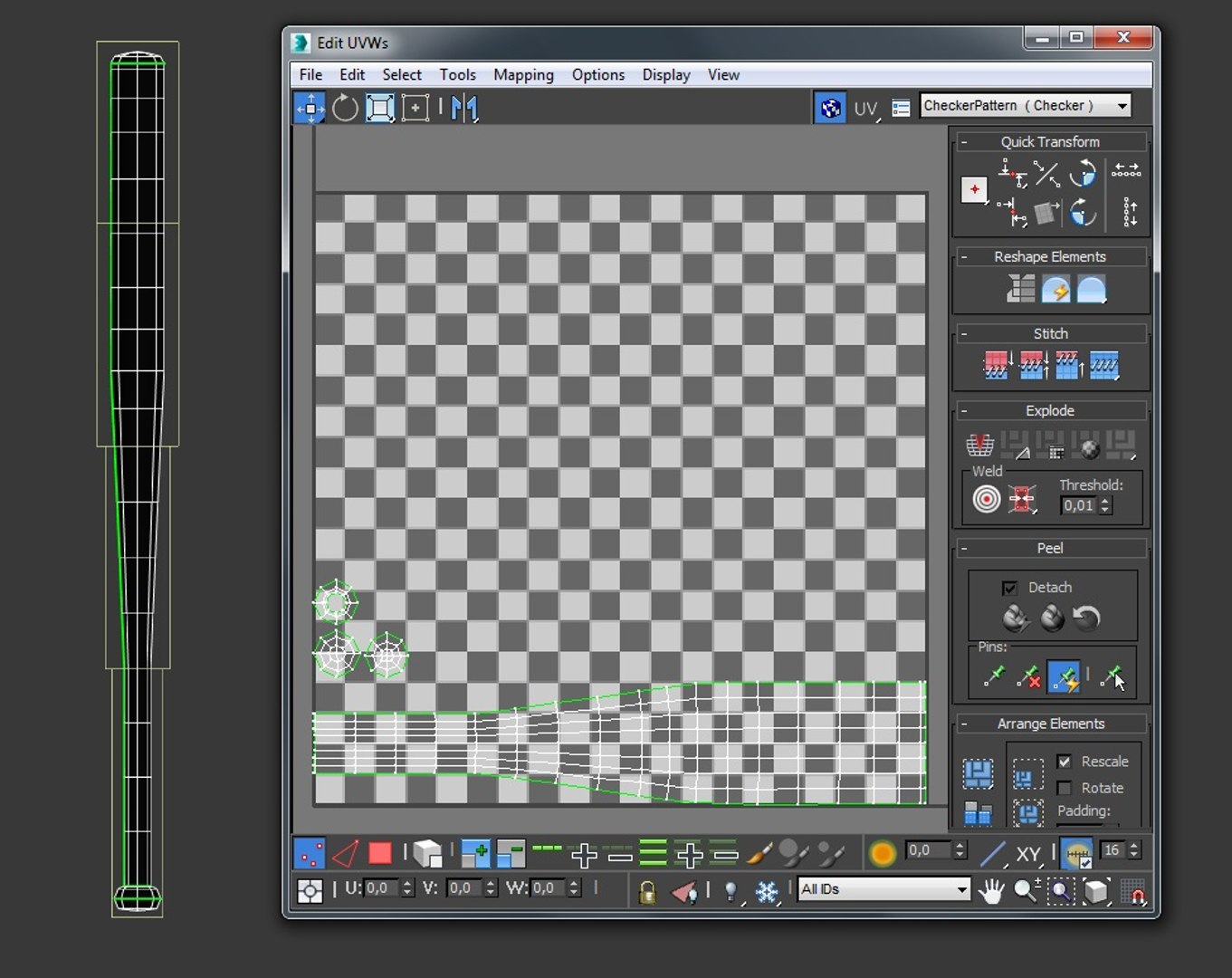The width and height of the screenshot is (1232, 978).
Task: Open the Tools menu
Action: [457, 75]
